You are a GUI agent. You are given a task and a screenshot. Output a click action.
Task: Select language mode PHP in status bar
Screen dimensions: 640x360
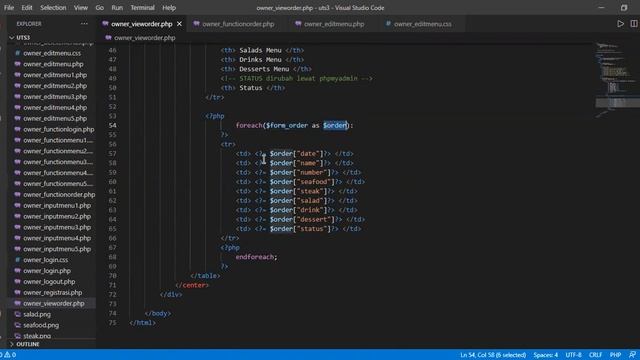[615, 355]
